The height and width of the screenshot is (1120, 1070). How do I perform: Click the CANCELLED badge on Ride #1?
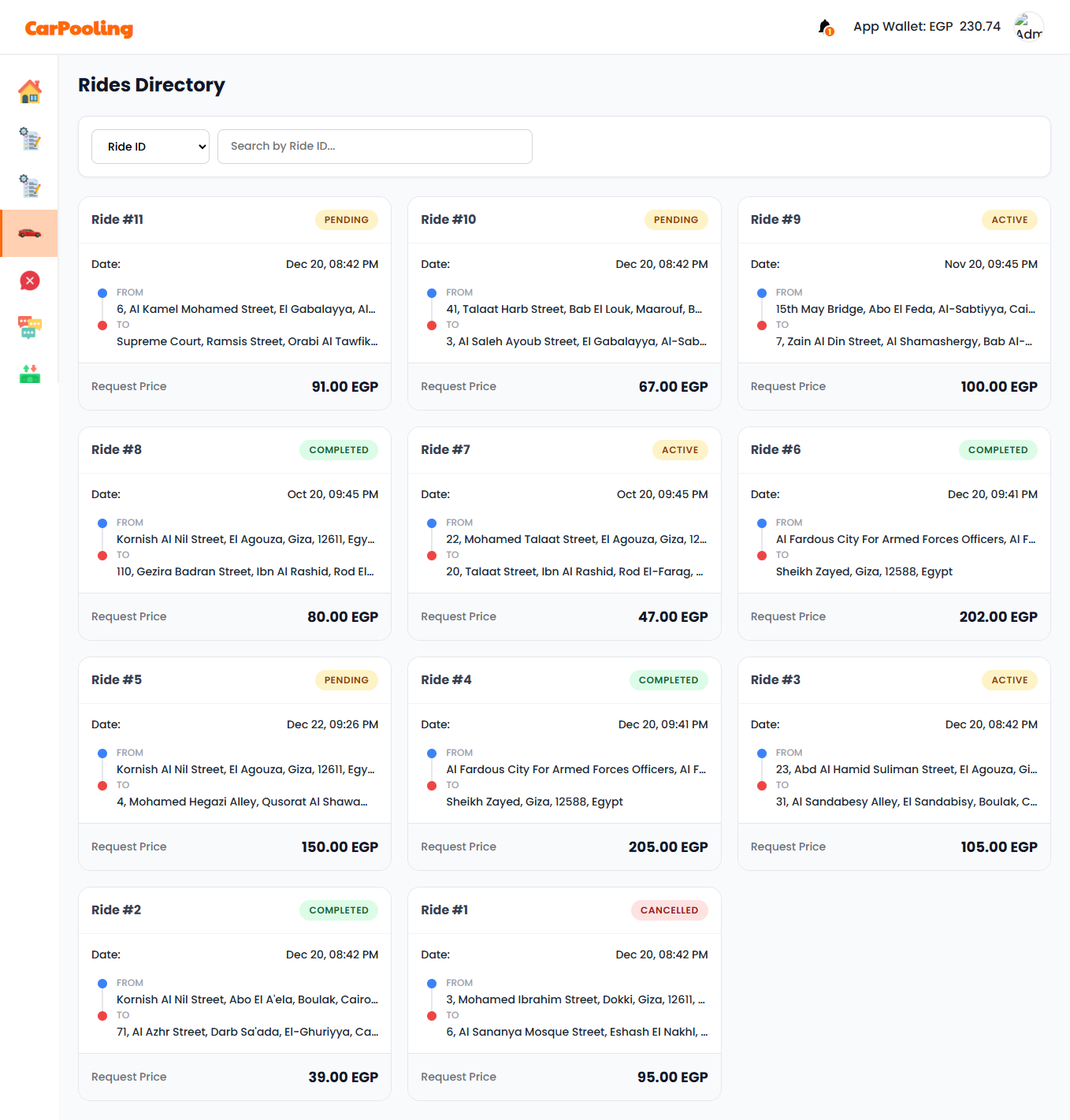[x=669, y=910]
